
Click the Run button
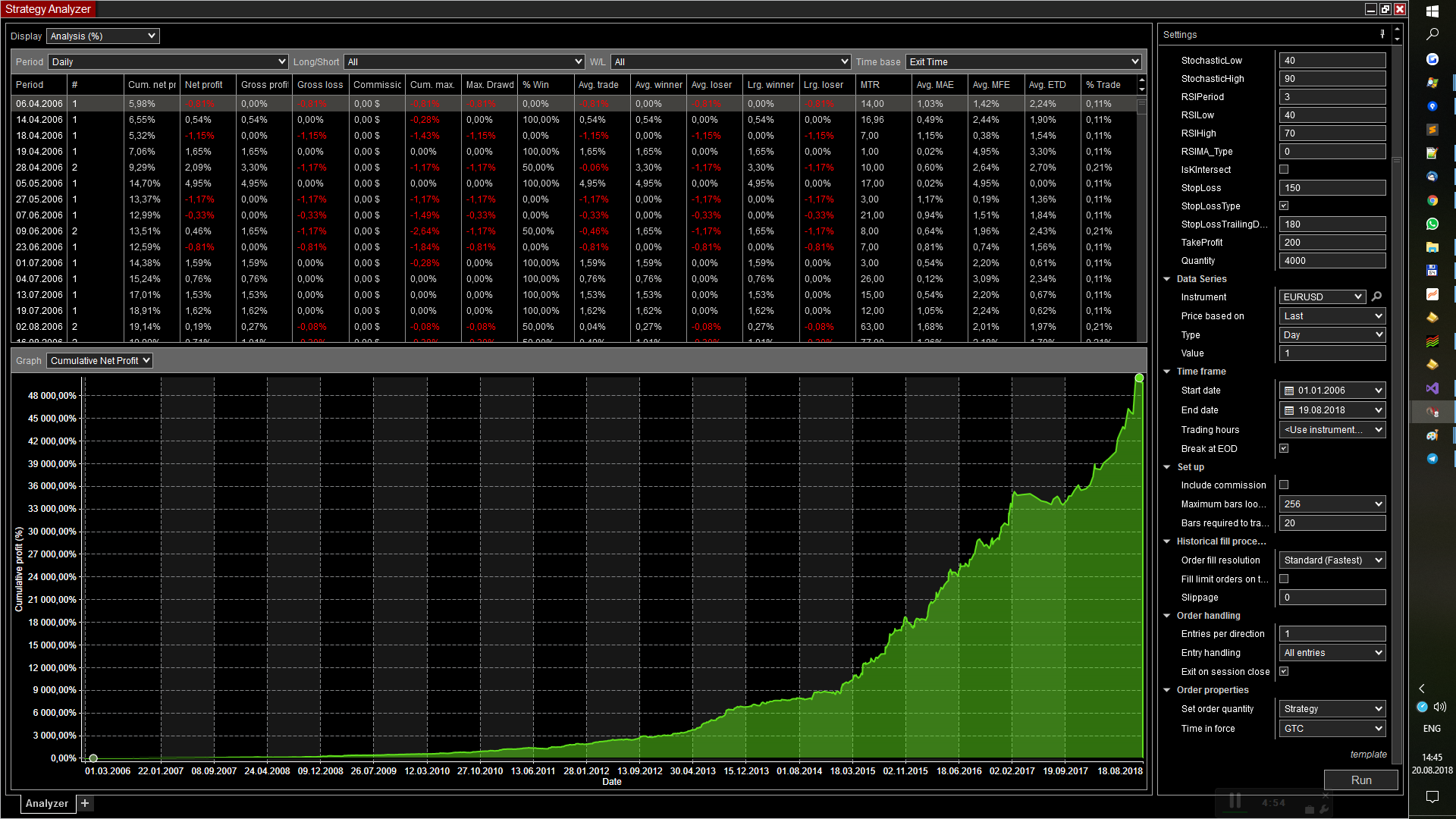coord(1360,780)
